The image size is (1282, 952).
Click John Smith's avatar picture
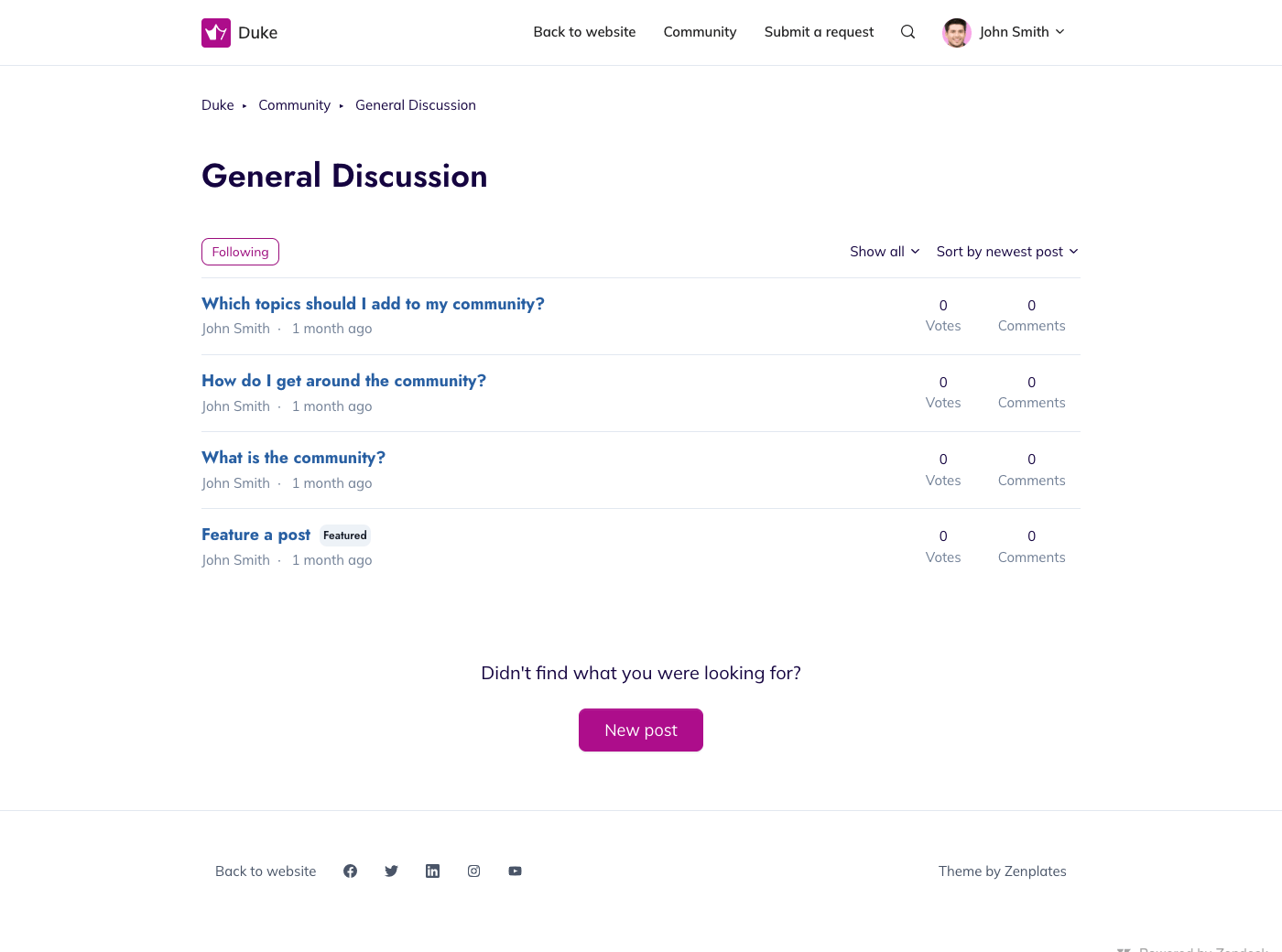[956, 32]
